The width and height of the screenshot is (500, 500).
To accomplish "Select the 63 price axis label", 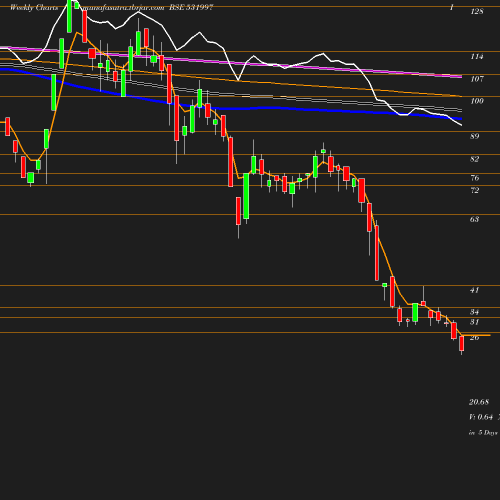I will 475,219.
